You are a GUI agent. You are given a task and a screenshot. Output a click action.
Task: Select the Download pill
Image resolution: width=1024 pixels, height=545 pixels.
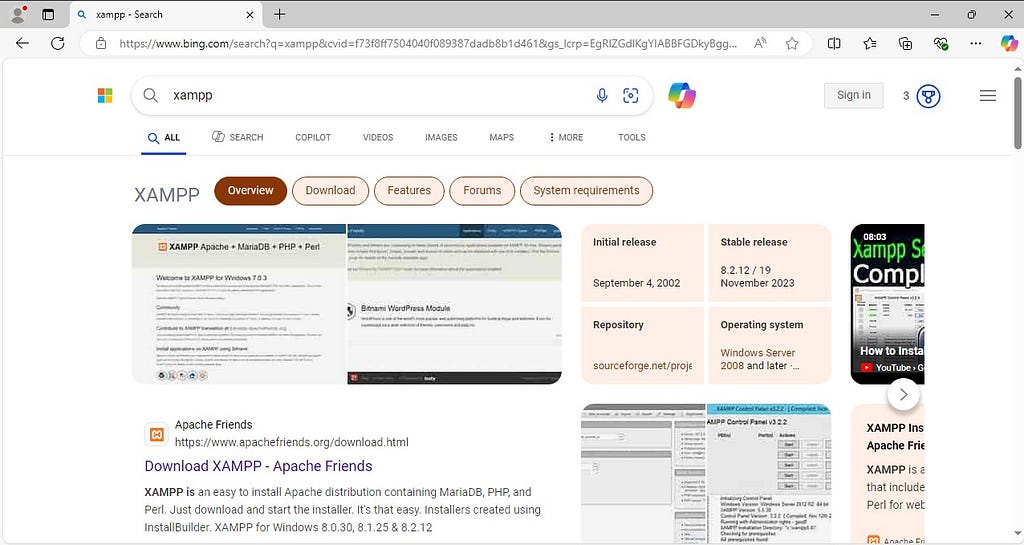tap(330, 191)
